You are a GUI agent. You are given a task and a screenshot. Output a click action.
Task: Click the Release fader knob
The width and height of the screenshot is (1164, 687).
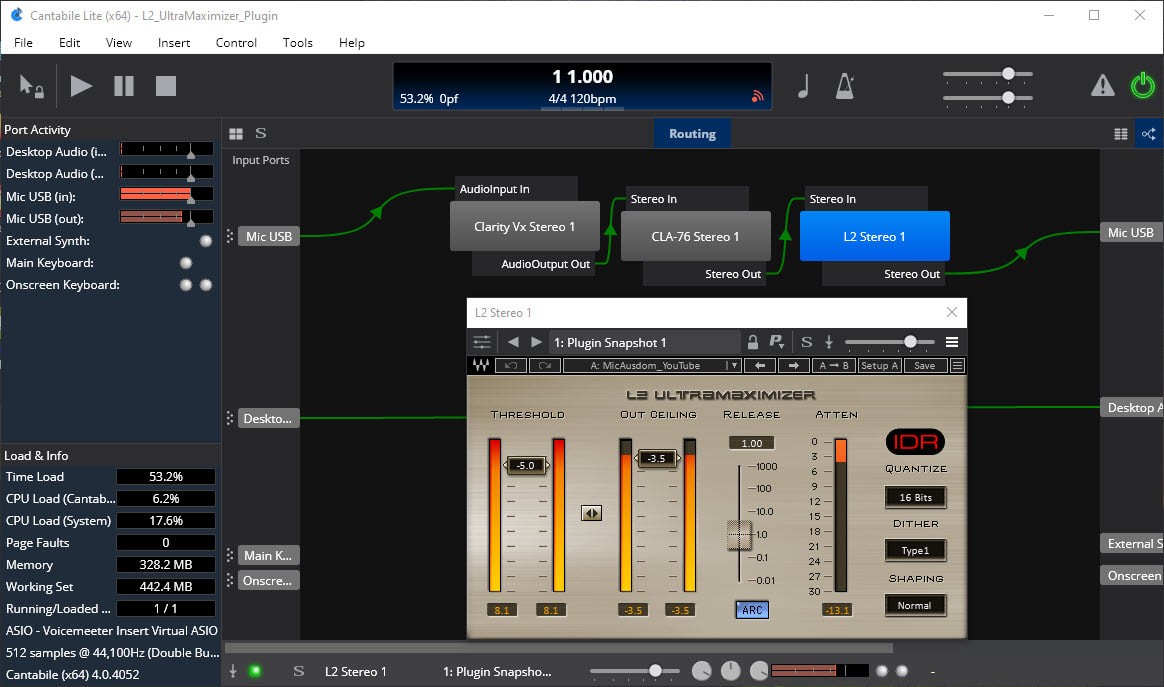point(739,534)
